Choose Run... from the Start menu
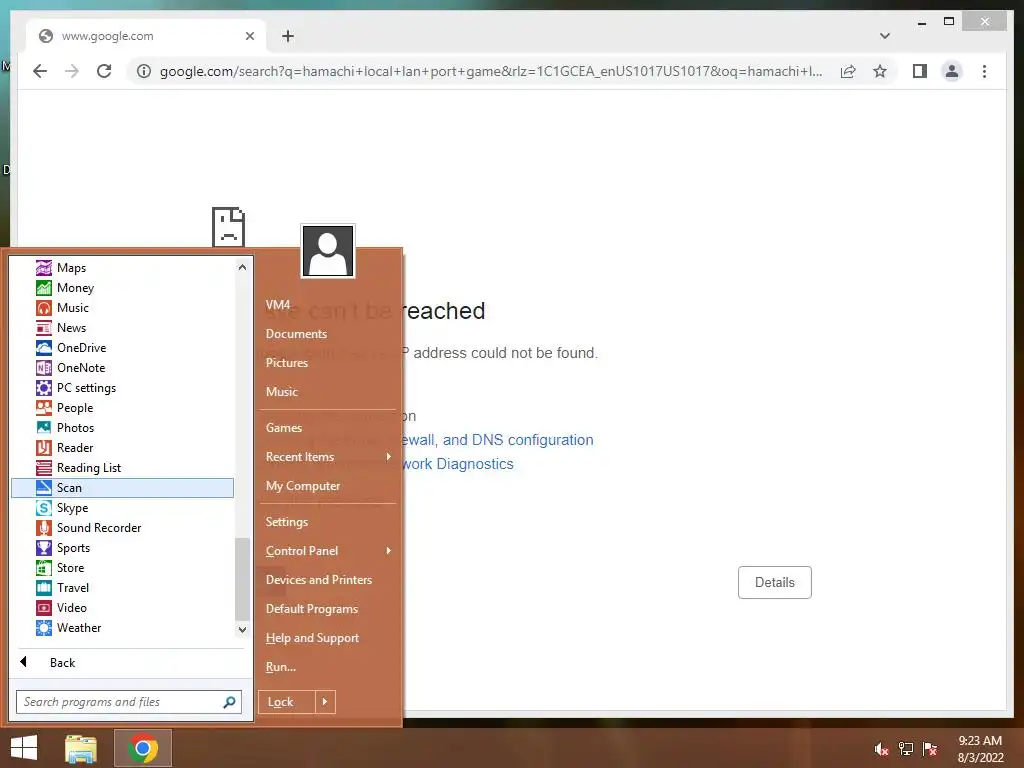This screenshot has height=768, width=1024. (281, 667)
